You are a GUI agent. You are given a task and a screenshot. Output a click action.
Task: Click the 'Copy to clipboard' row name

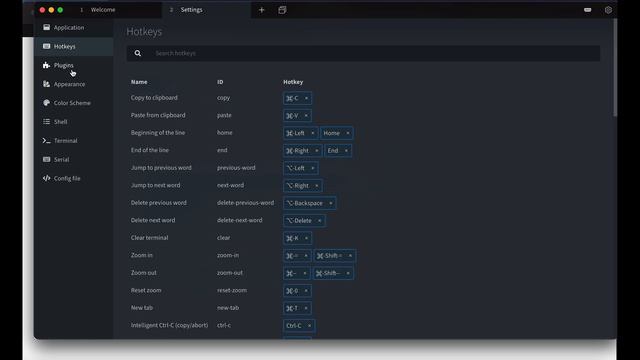click(x=154, y=98)
